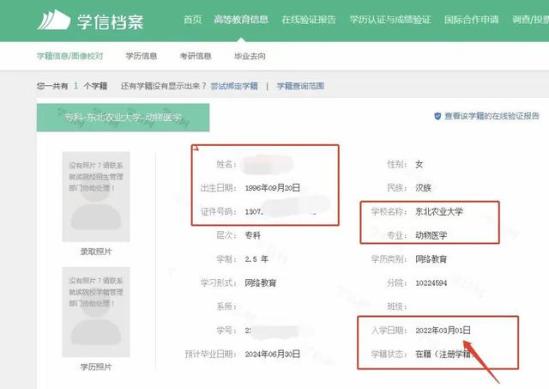Click 查看该学籍的在线验证报告 link
The width and height of the screenshot is (549, 389).
click(492, 116)
